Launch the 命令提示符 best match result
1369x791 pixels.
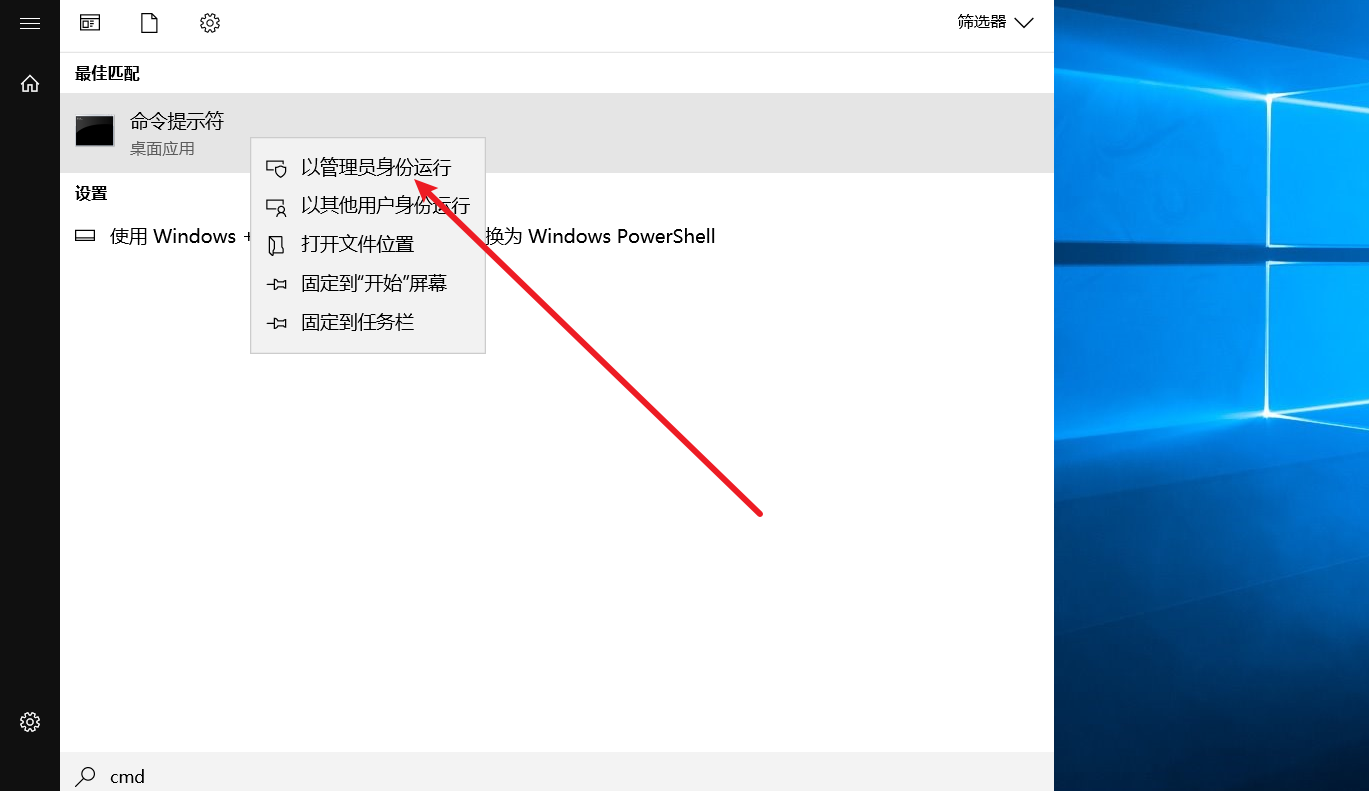coord(176,122)
